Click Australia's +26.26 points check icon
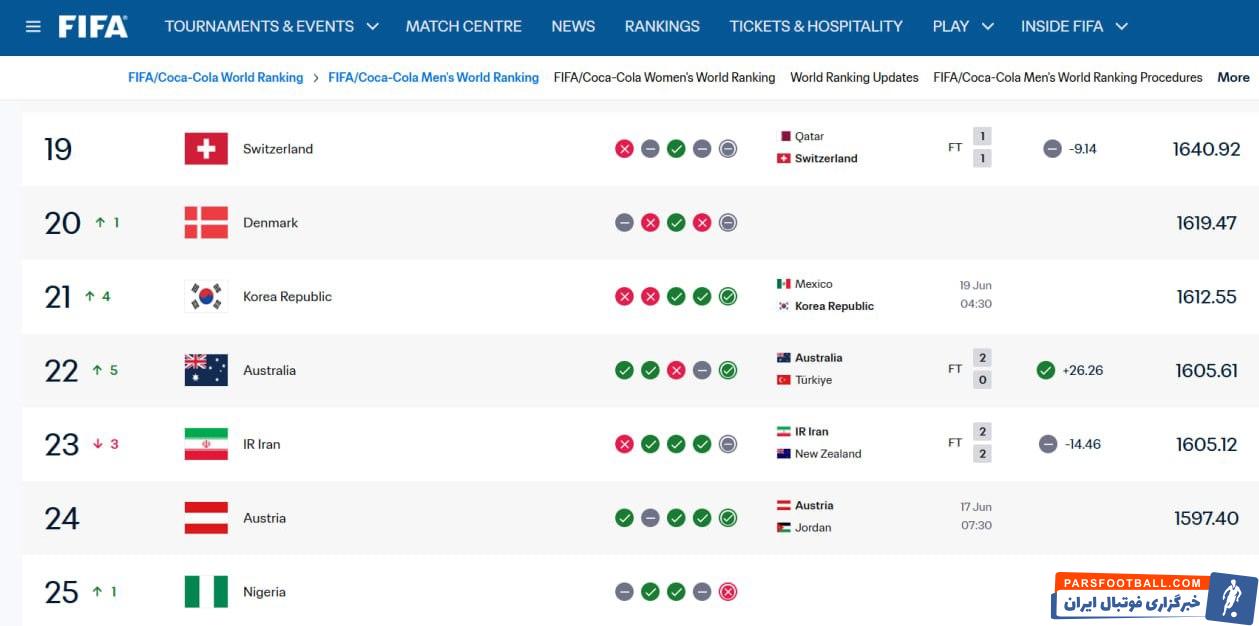1259x626 pixels. pos(1046,370)
